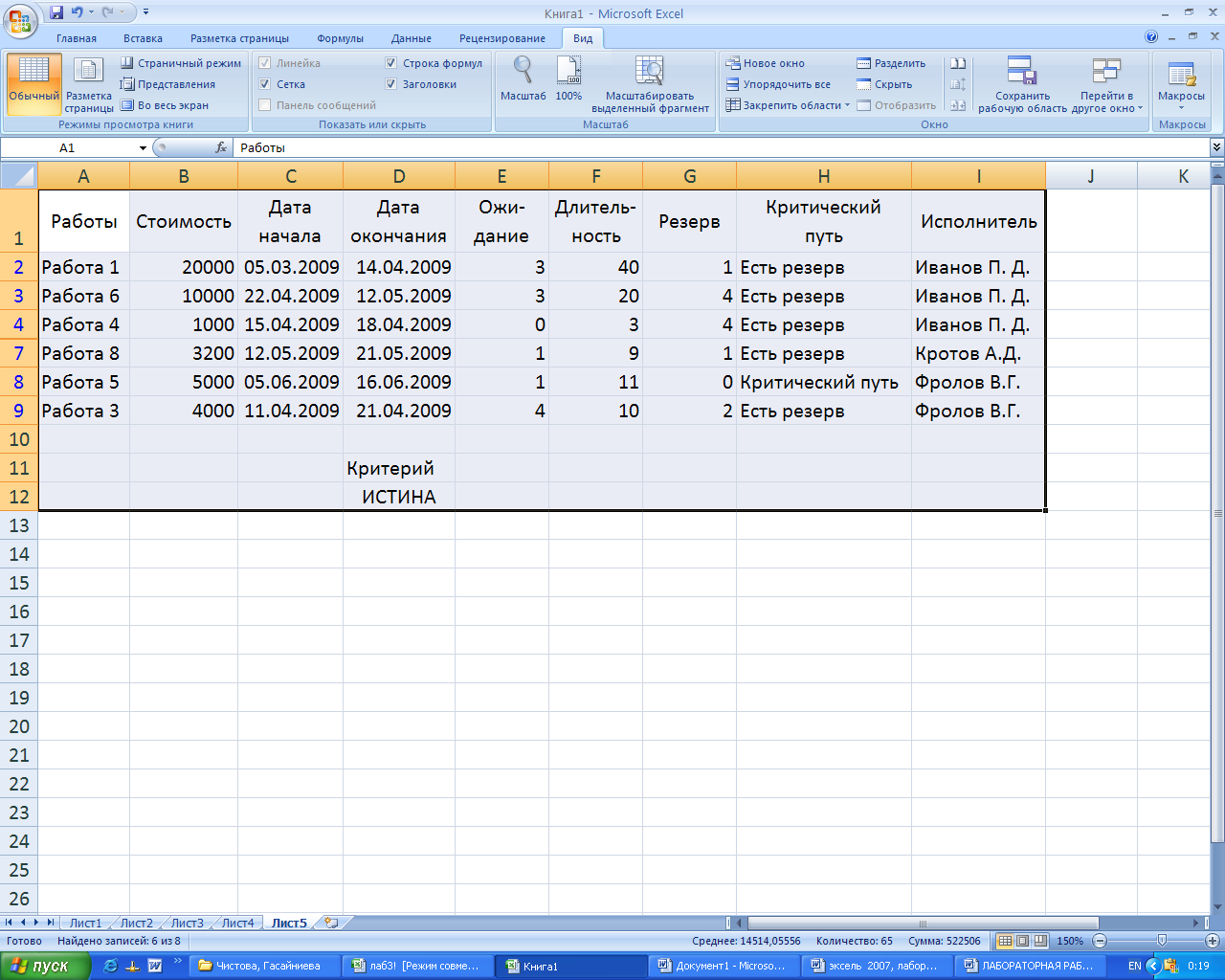
Task: Open taskbar item ЛАБОРАТОРНАЯ РАБ...
Action: [1032, 966]
